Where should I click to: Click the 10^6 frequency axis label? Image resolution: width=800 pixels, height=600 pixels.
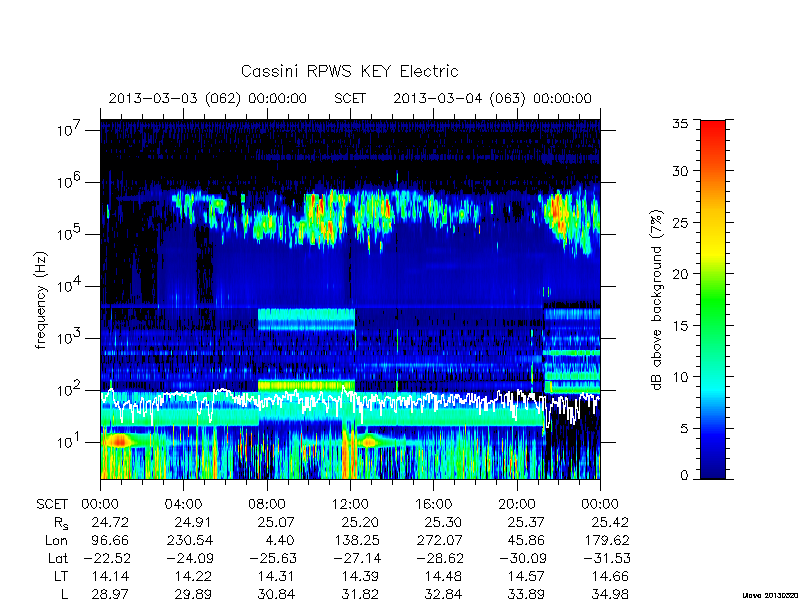(x=68, y=181)
